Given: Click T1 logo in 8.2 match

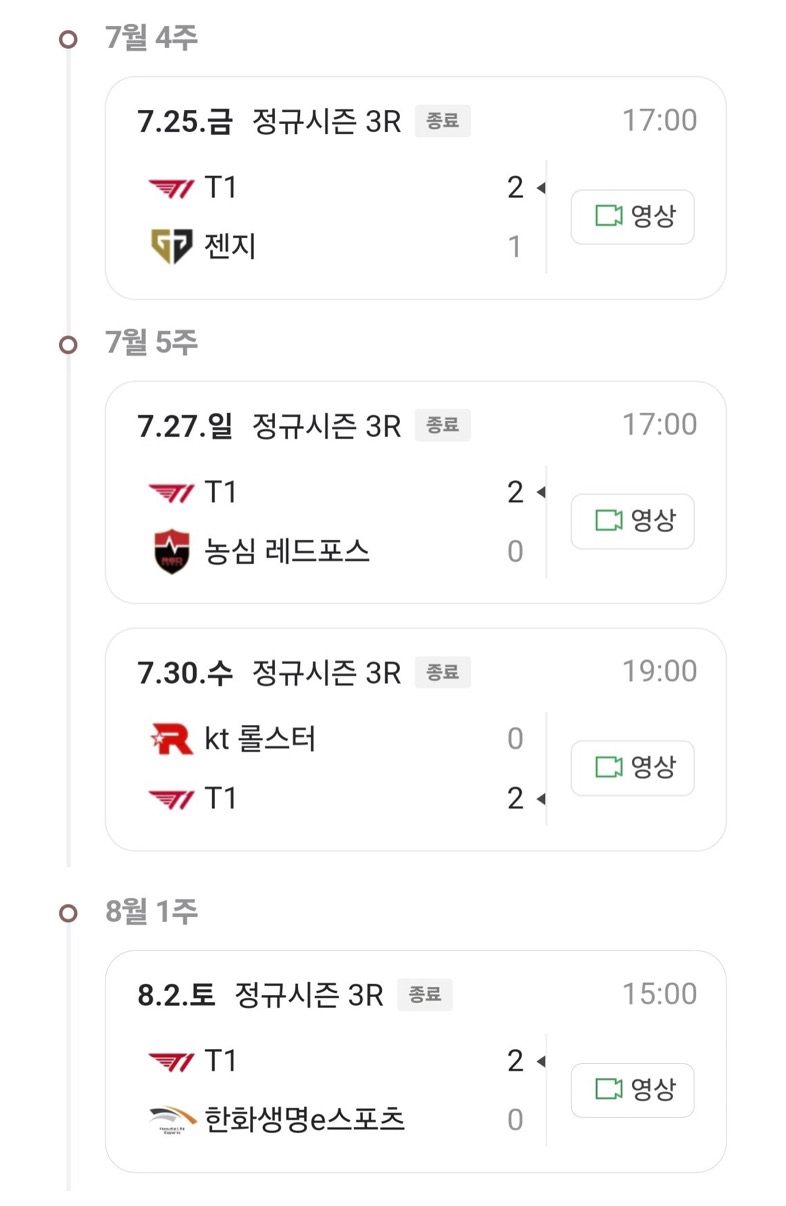Looking at the screenshot, I should [x=171, y=1061].
